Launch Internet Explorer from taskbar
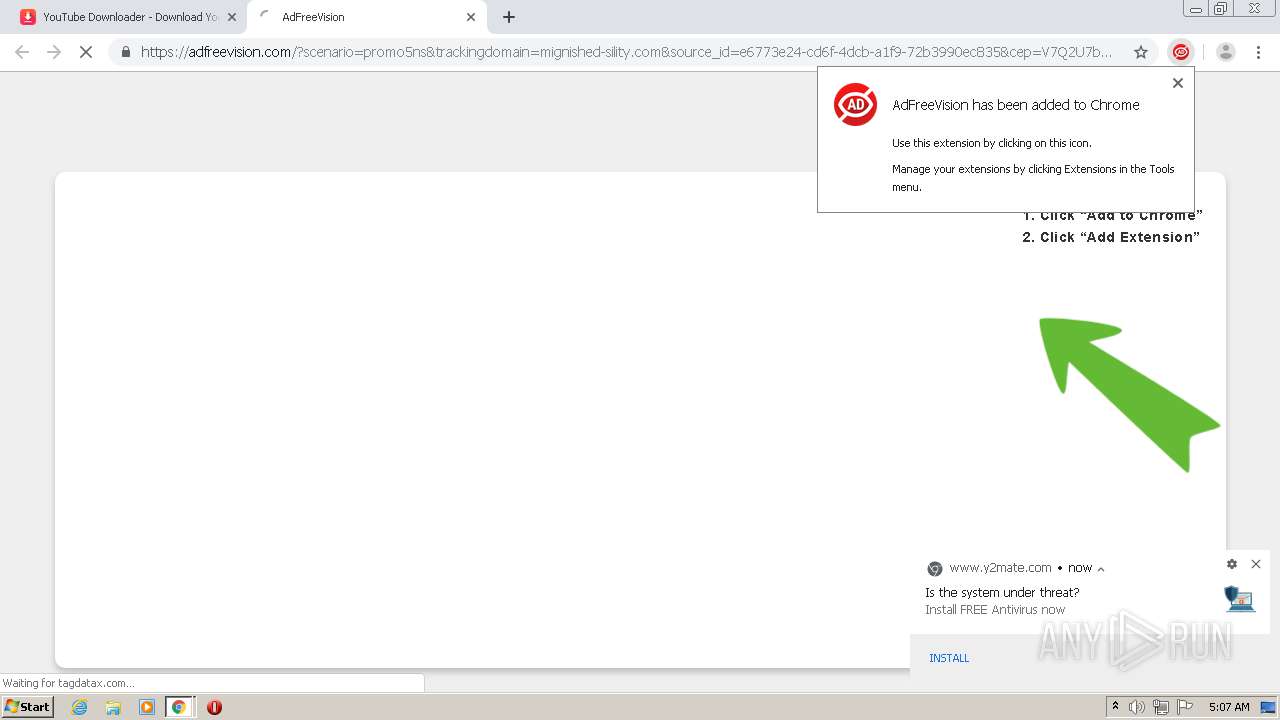This screenshot has height=720, width=1280. [79, 707]
